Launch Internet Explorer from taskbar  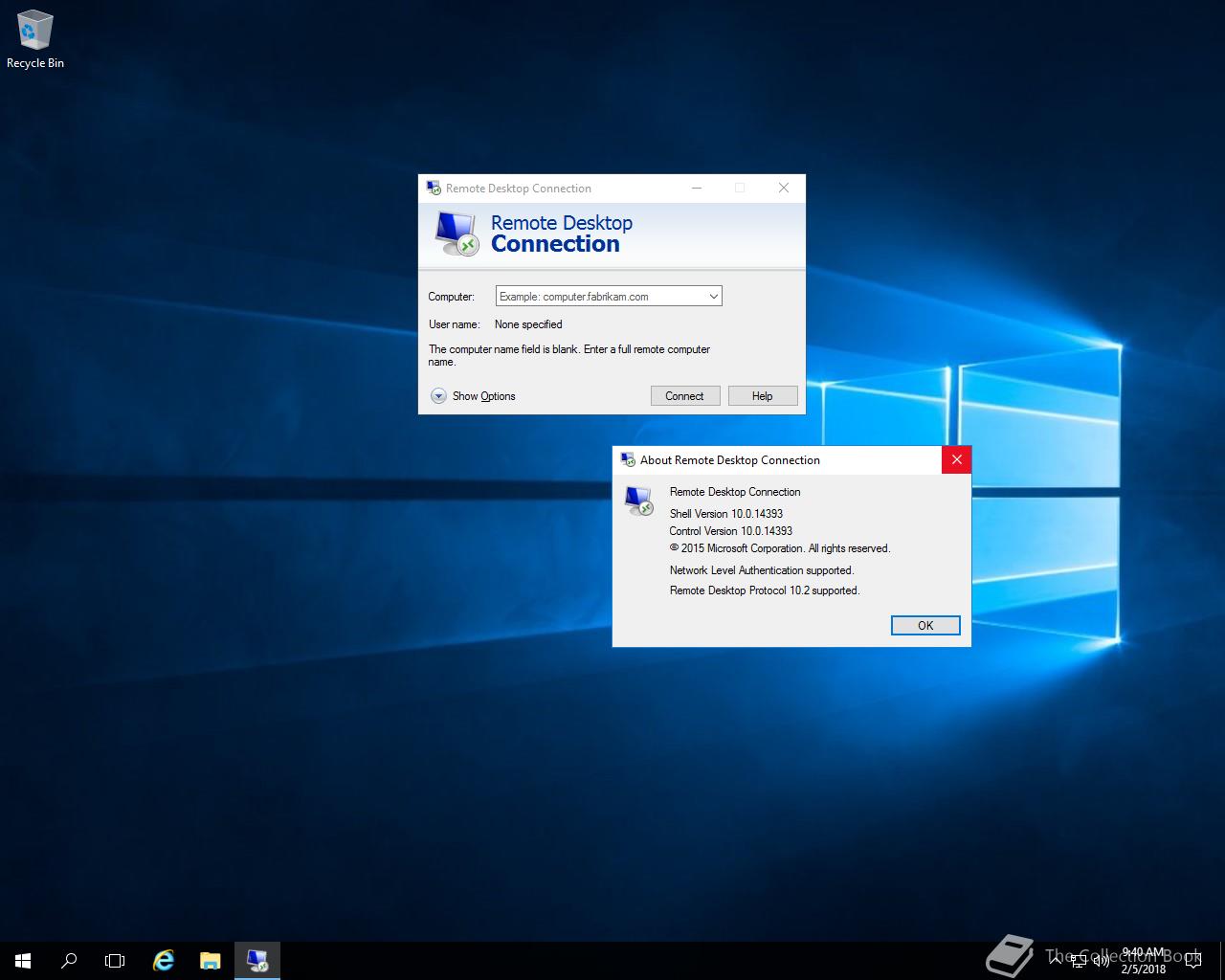pyautogui.click(x=164, y=961)
